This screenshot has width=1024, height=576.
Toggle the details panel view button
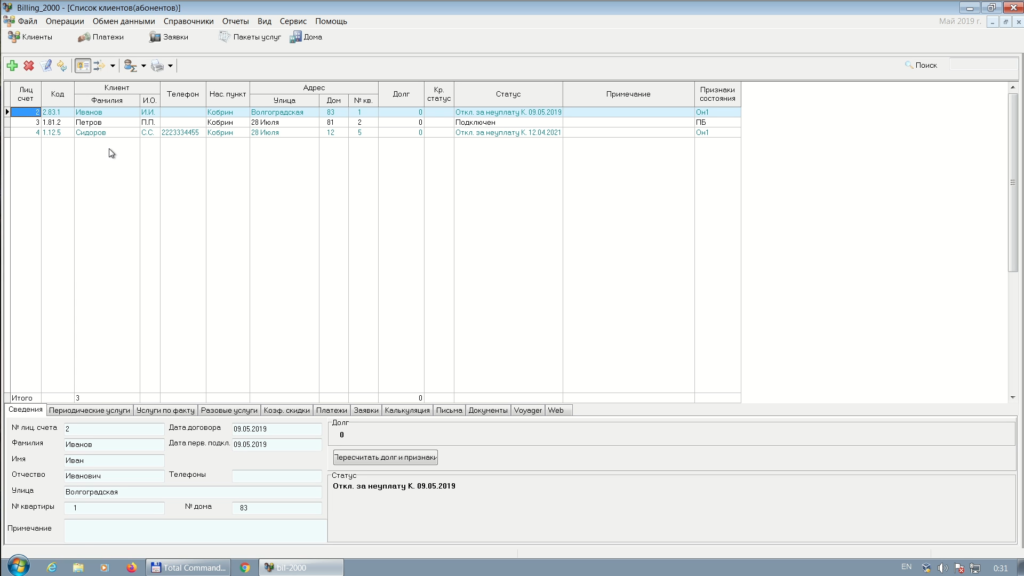[x=82, y=65]
